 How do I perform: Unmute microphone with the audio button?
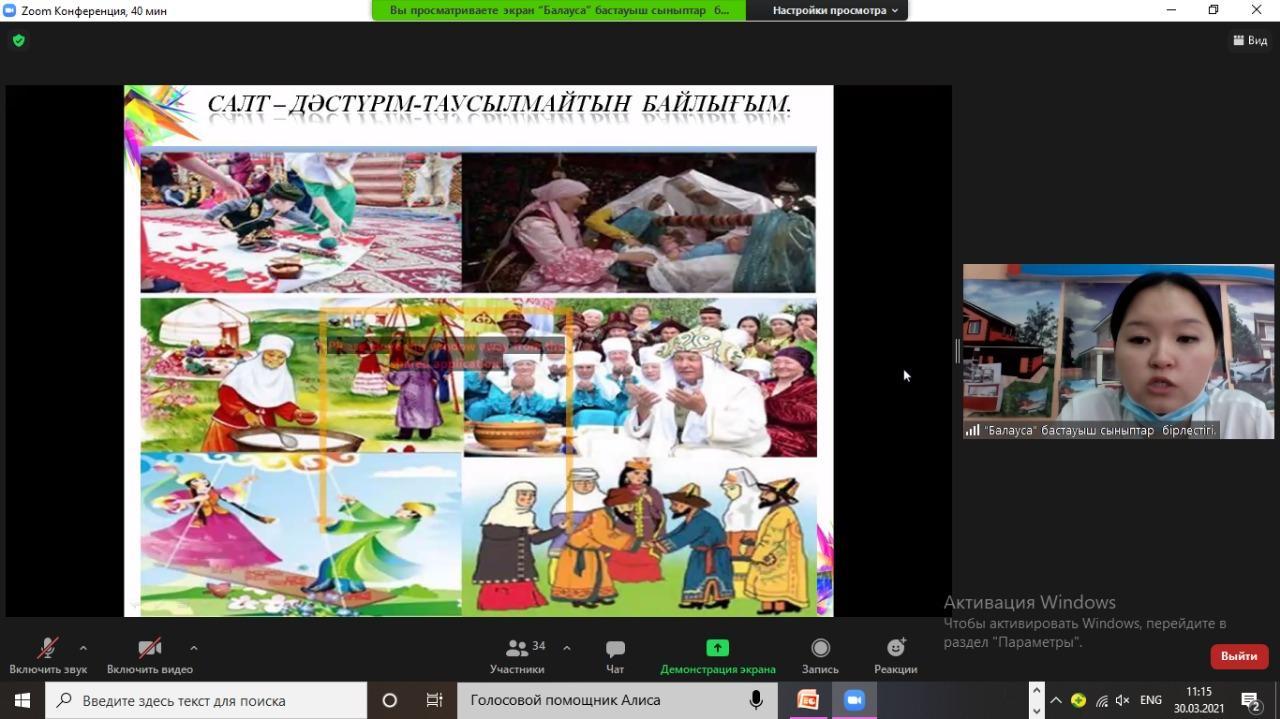[x=47, y=648]
